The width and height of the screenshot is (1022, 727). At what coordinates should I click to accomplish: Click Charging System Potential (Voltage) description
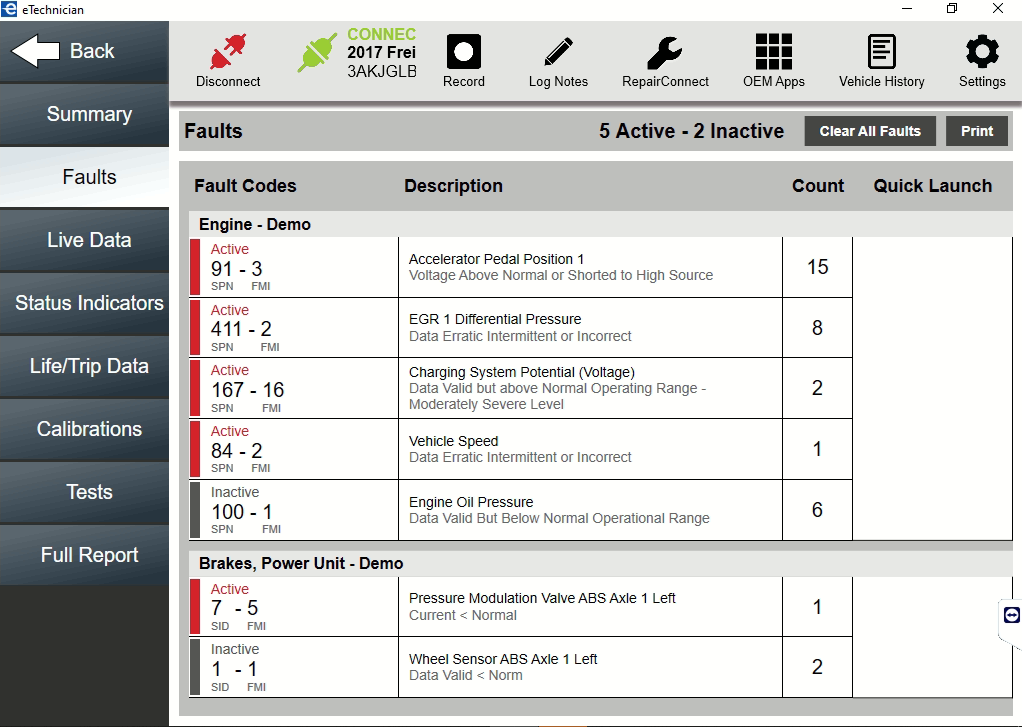521,372
